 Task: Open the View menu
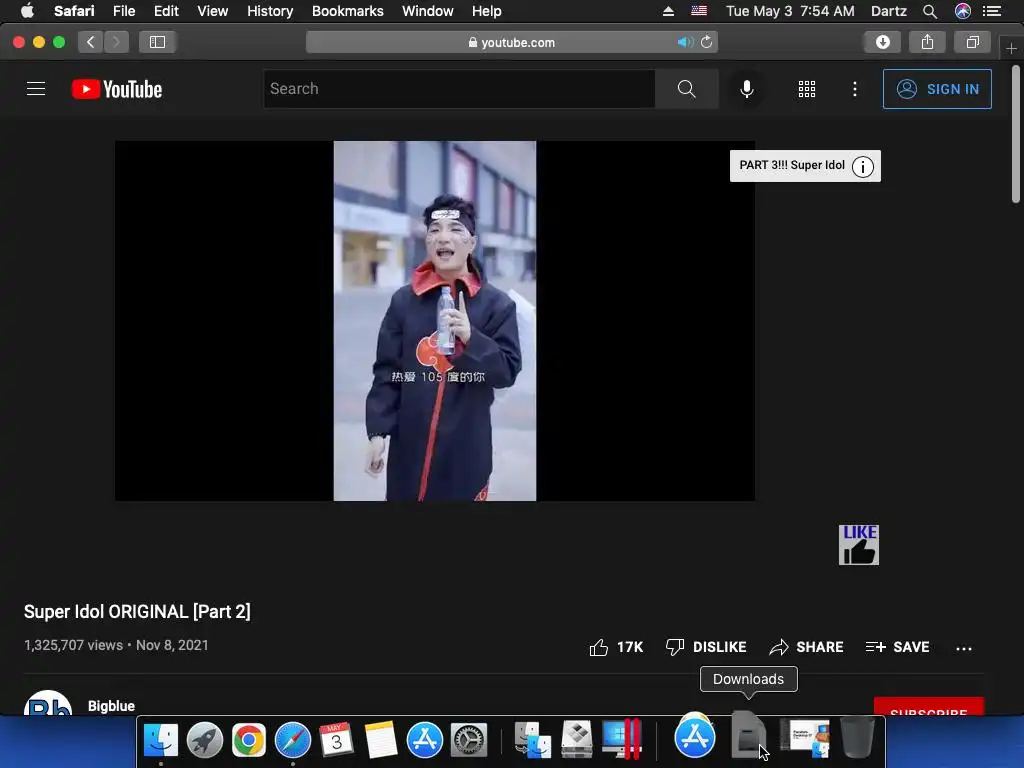pos(213,11)
